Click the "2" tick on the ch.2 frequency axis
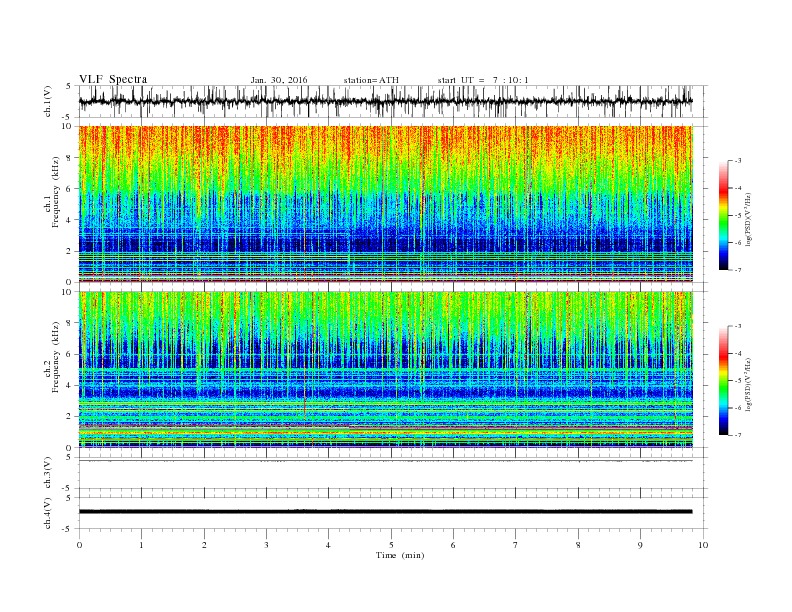Screen dimensions: 792x612 coord(70,417)
